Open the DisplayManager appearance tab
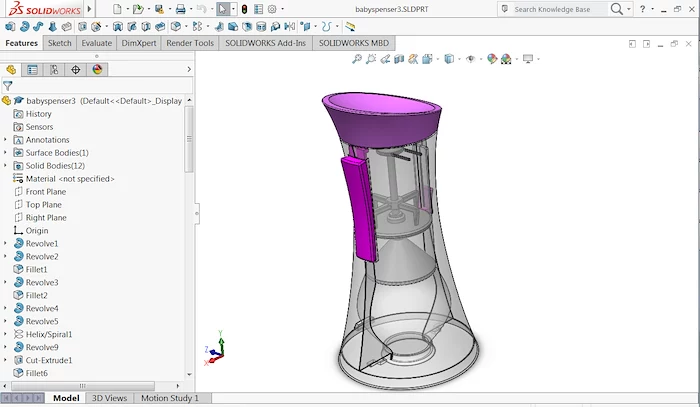 (97, 69)
